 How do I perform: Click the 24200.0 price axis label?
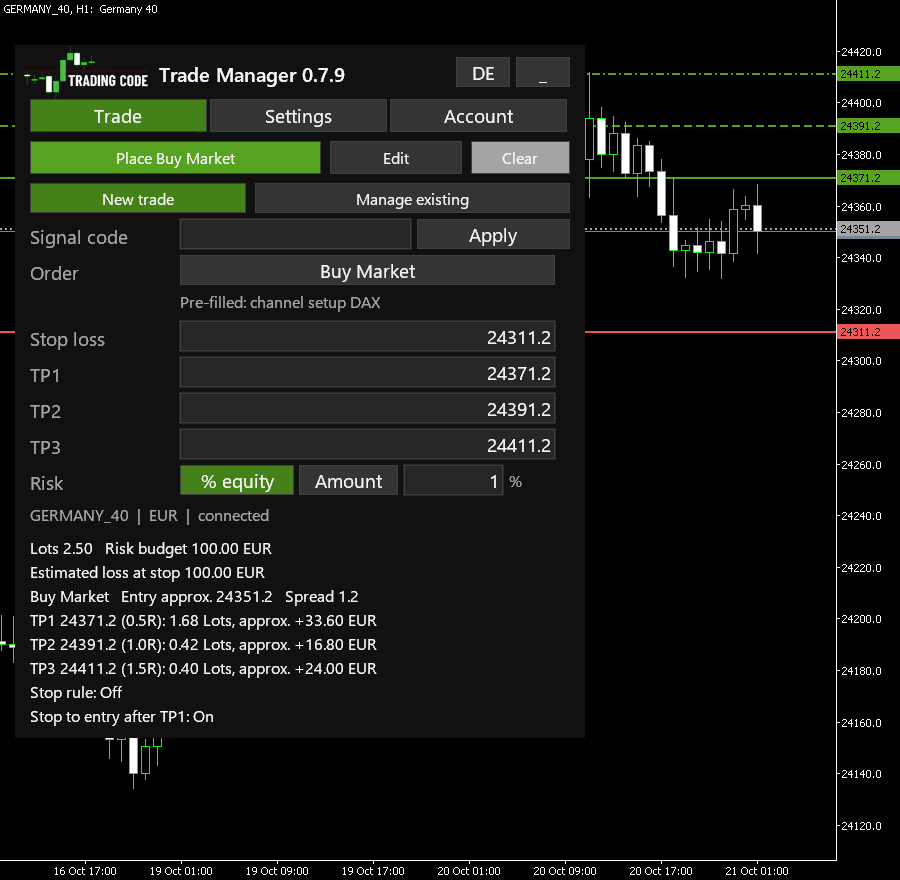[x=861, y=619]
